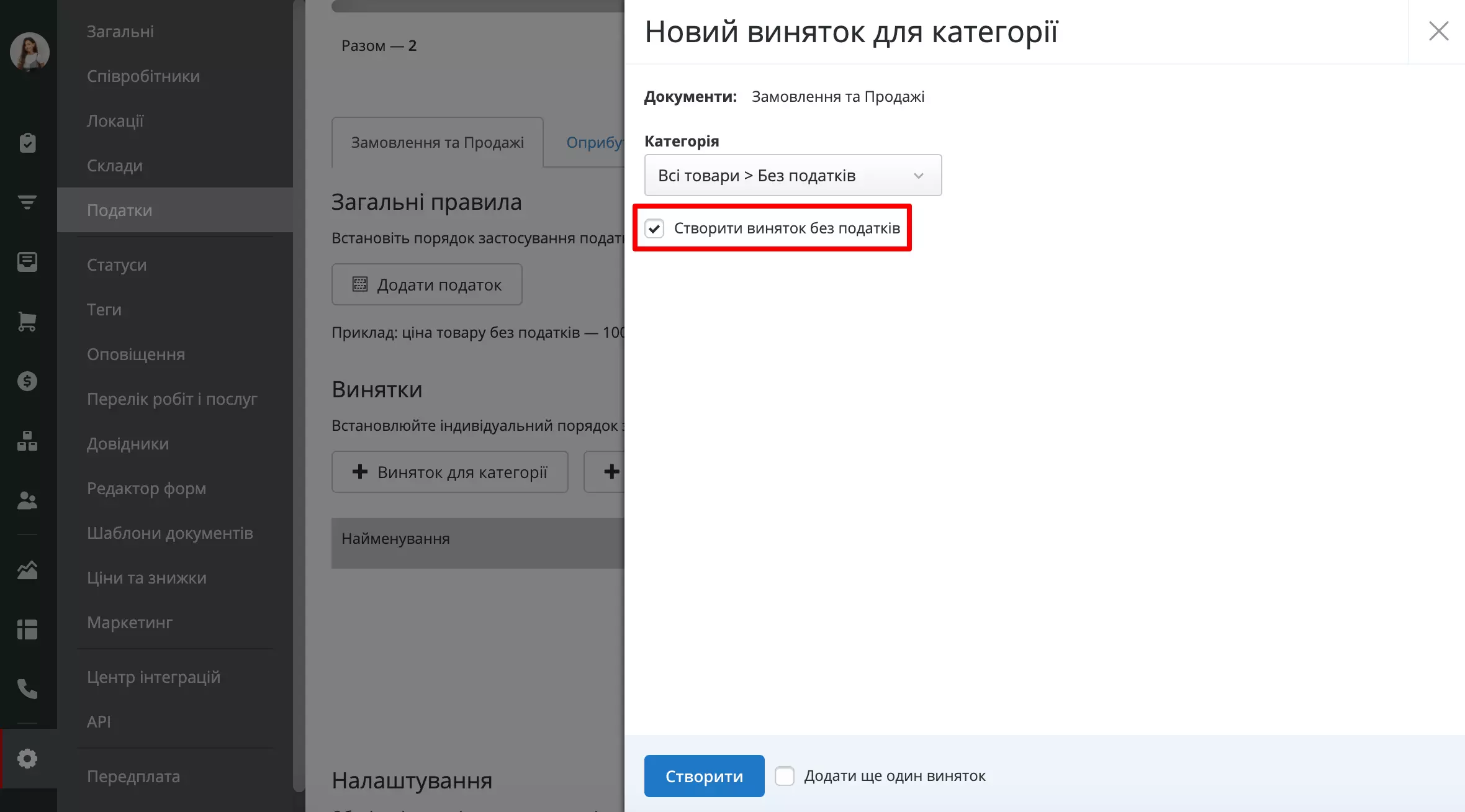Open the finance dollar icon in sidebar
The width and height of the screenshot is (1465, 812).
point(27,381)
